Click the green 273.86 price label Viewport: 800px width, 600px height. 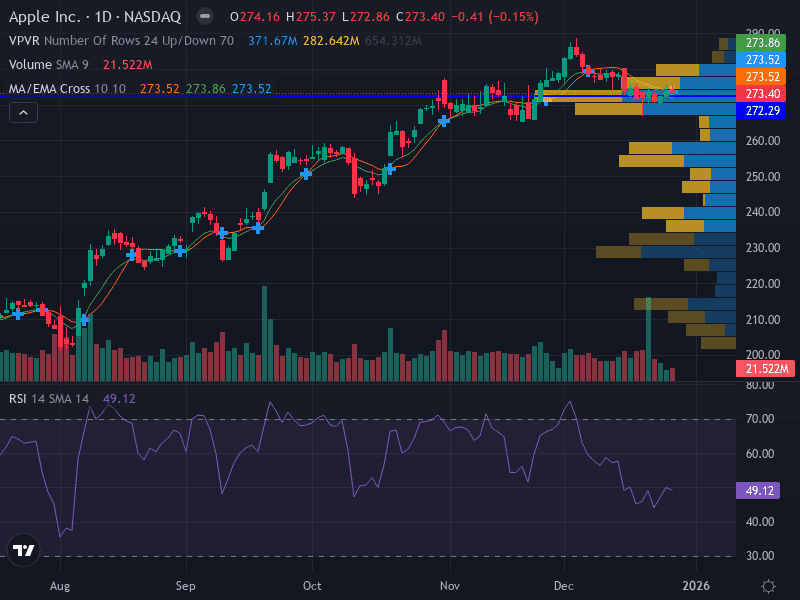coord(761,43)
